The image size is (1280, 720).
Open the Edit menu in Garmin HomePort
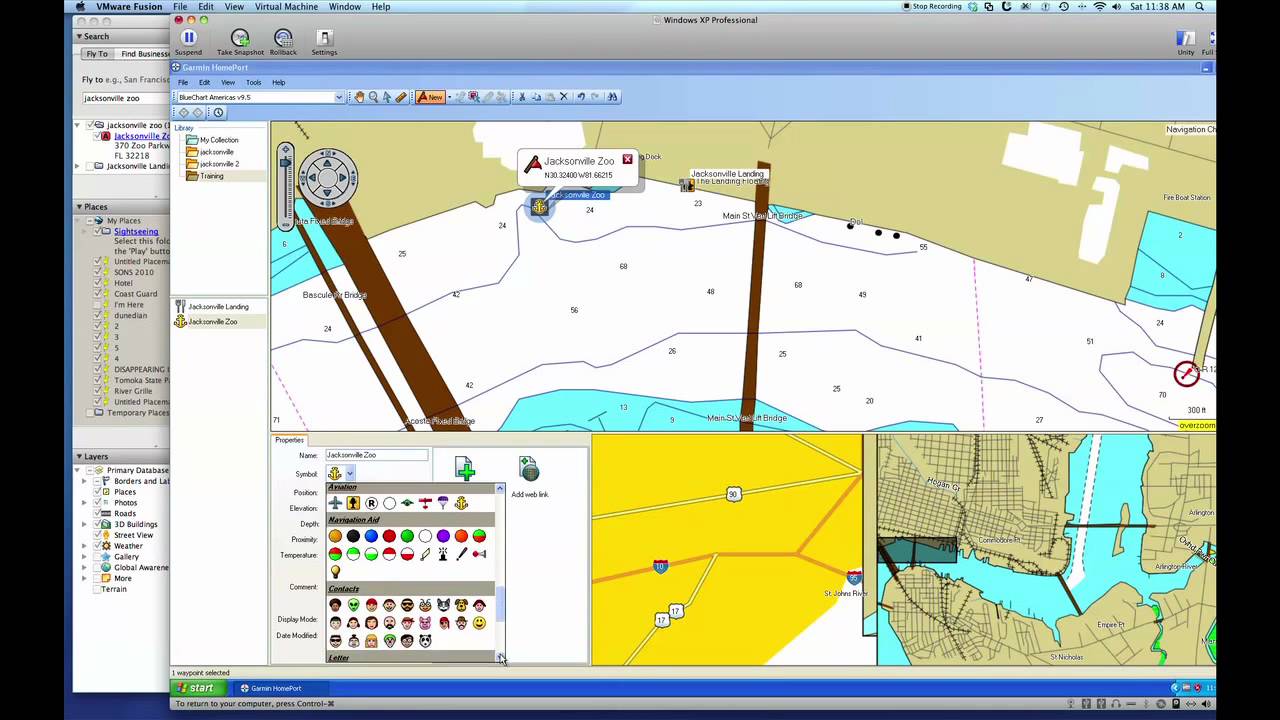pyautogui.click(x=204, y=82)
